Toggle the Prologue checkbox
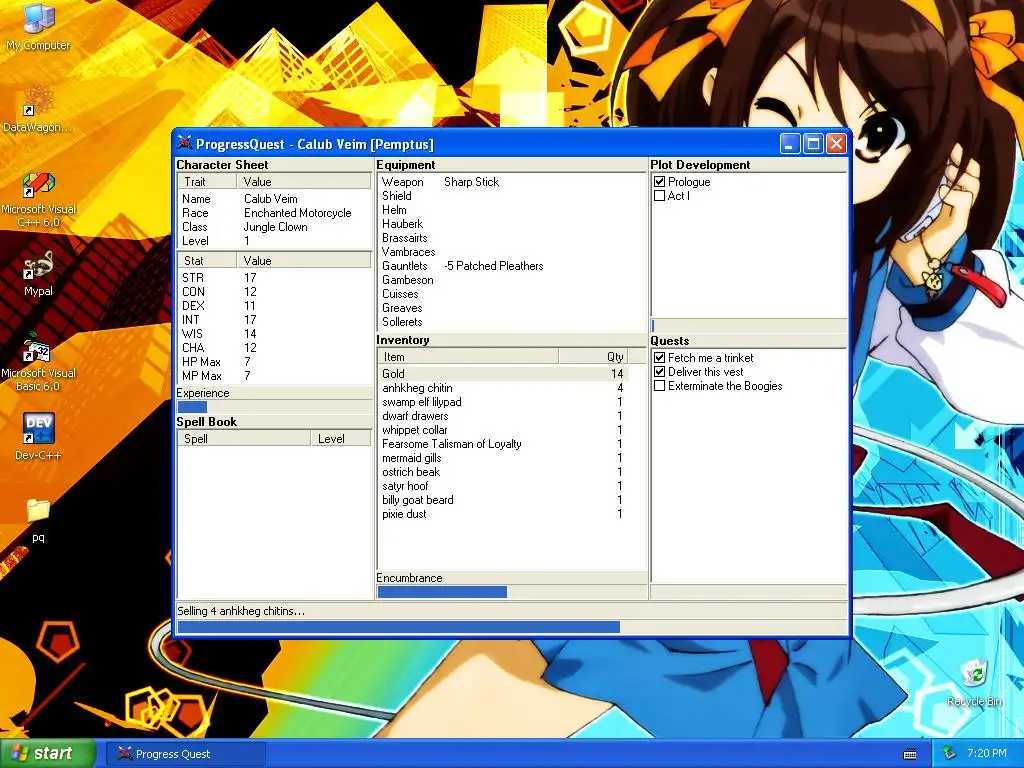Viewport: 1024px width, 768px height. point(660,182)
